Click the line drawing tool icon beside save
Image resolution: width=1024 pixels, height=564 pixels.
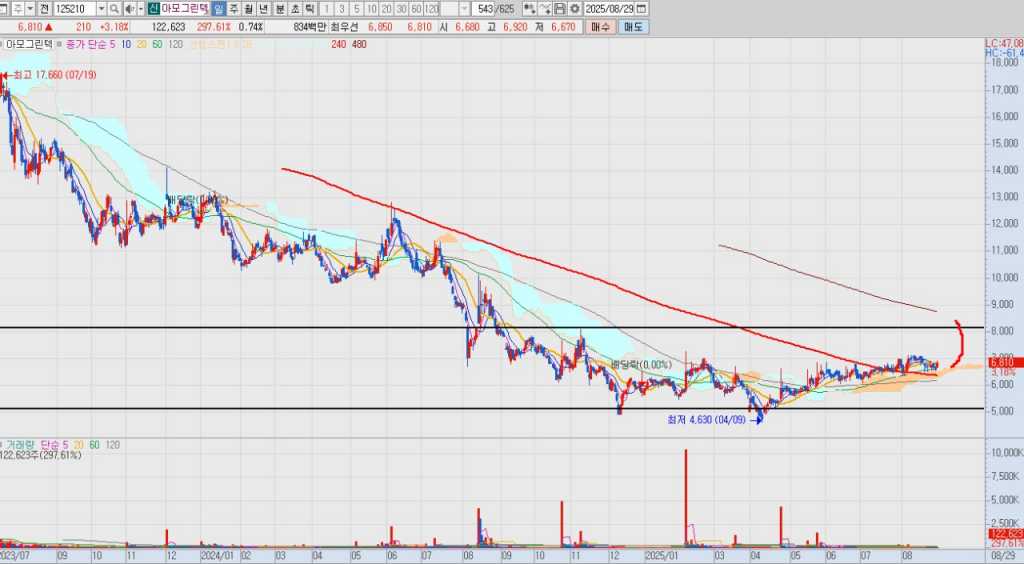click(545, 9)
